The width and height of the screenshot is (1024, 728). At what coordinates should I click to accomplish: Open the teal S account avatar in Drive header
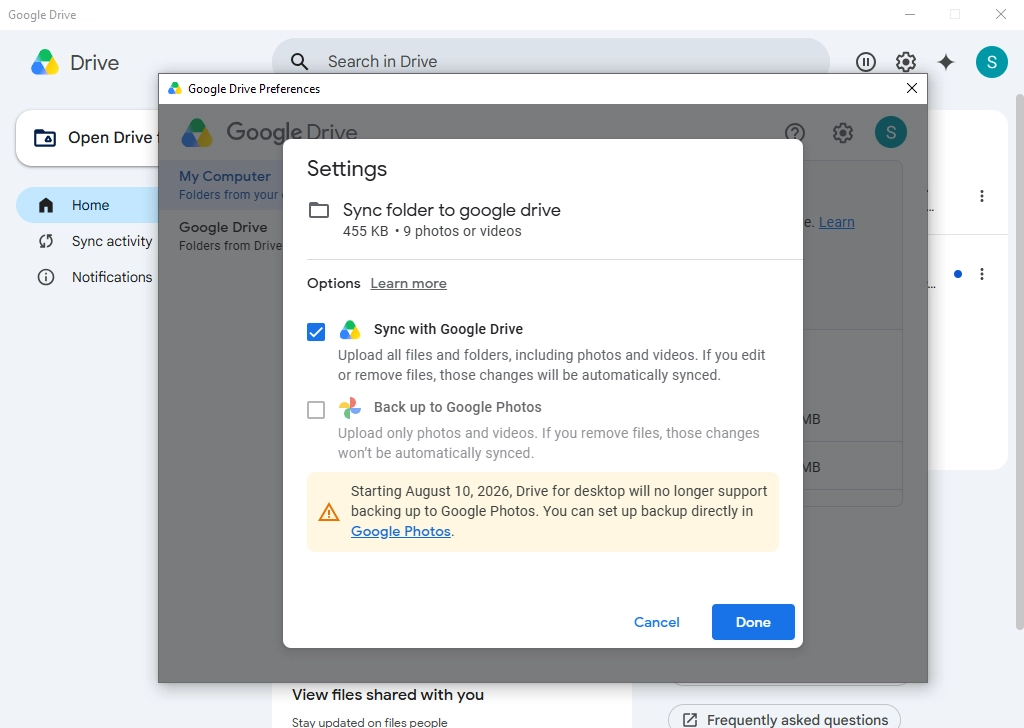[991, 62]
